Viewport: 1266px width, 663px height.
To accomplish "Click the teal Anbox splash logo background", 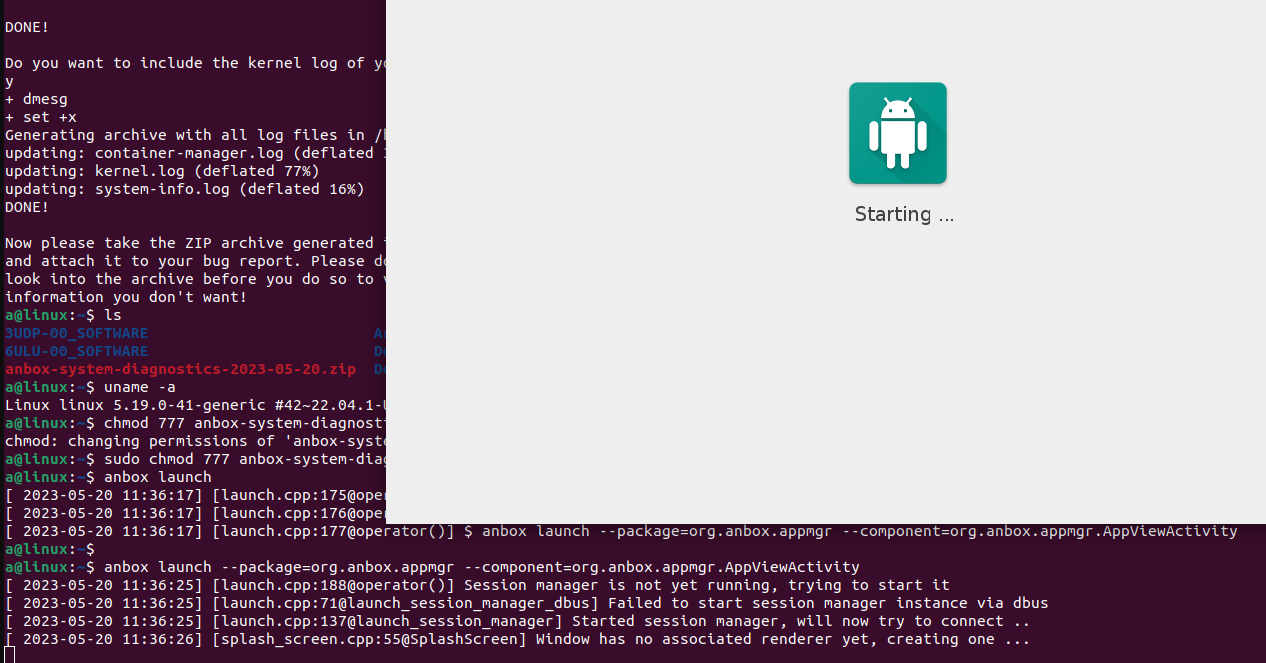I will pos(865,95).
